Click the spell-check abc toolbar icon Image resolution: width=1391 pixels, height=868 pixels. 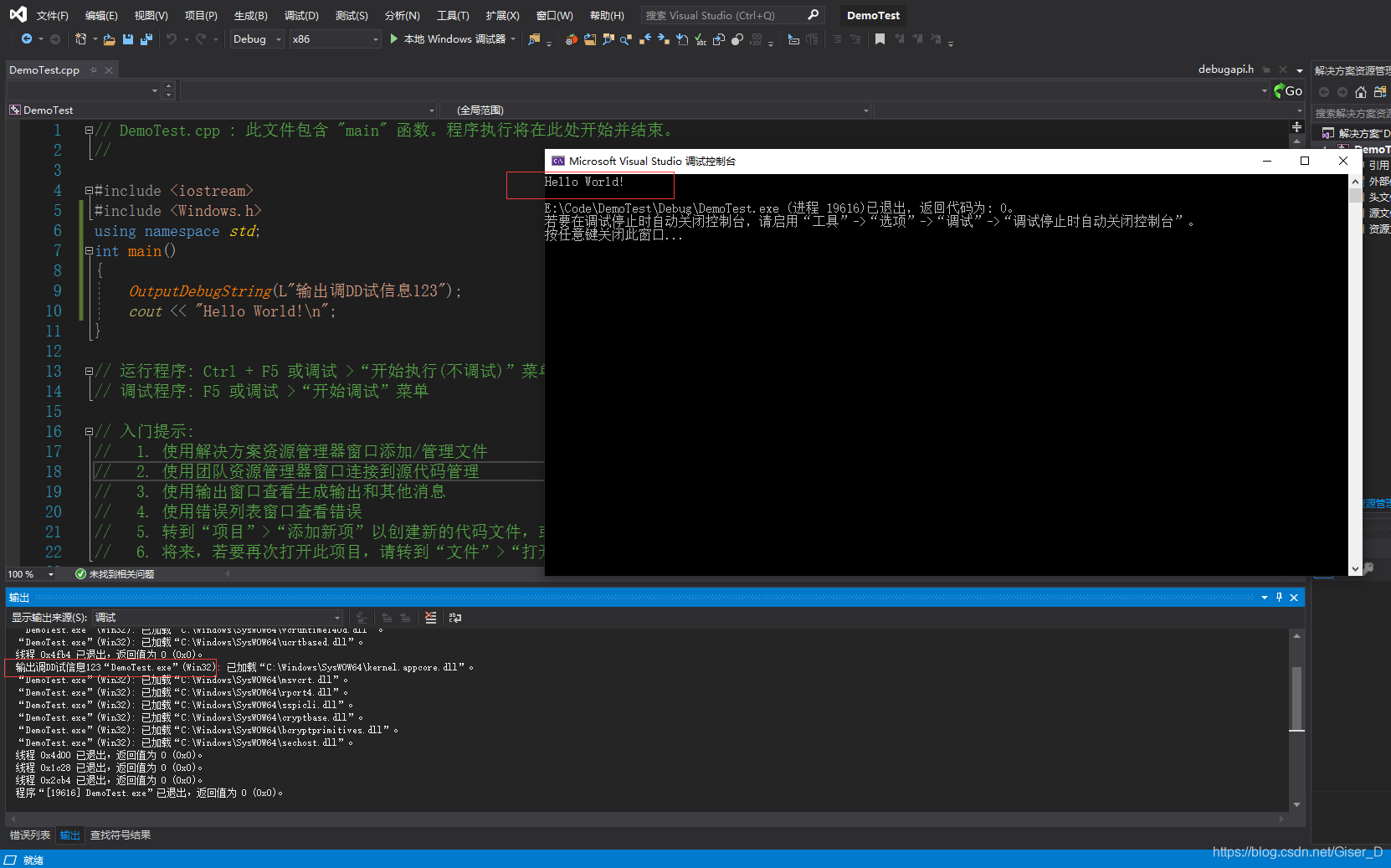pyautogui.click(x=701, y=39)
